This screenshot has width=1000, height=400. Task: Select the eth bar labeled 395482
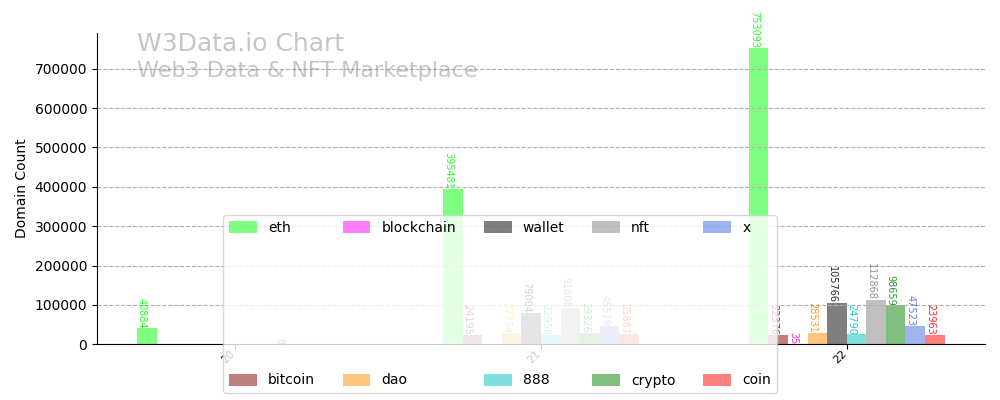point(452,202)
